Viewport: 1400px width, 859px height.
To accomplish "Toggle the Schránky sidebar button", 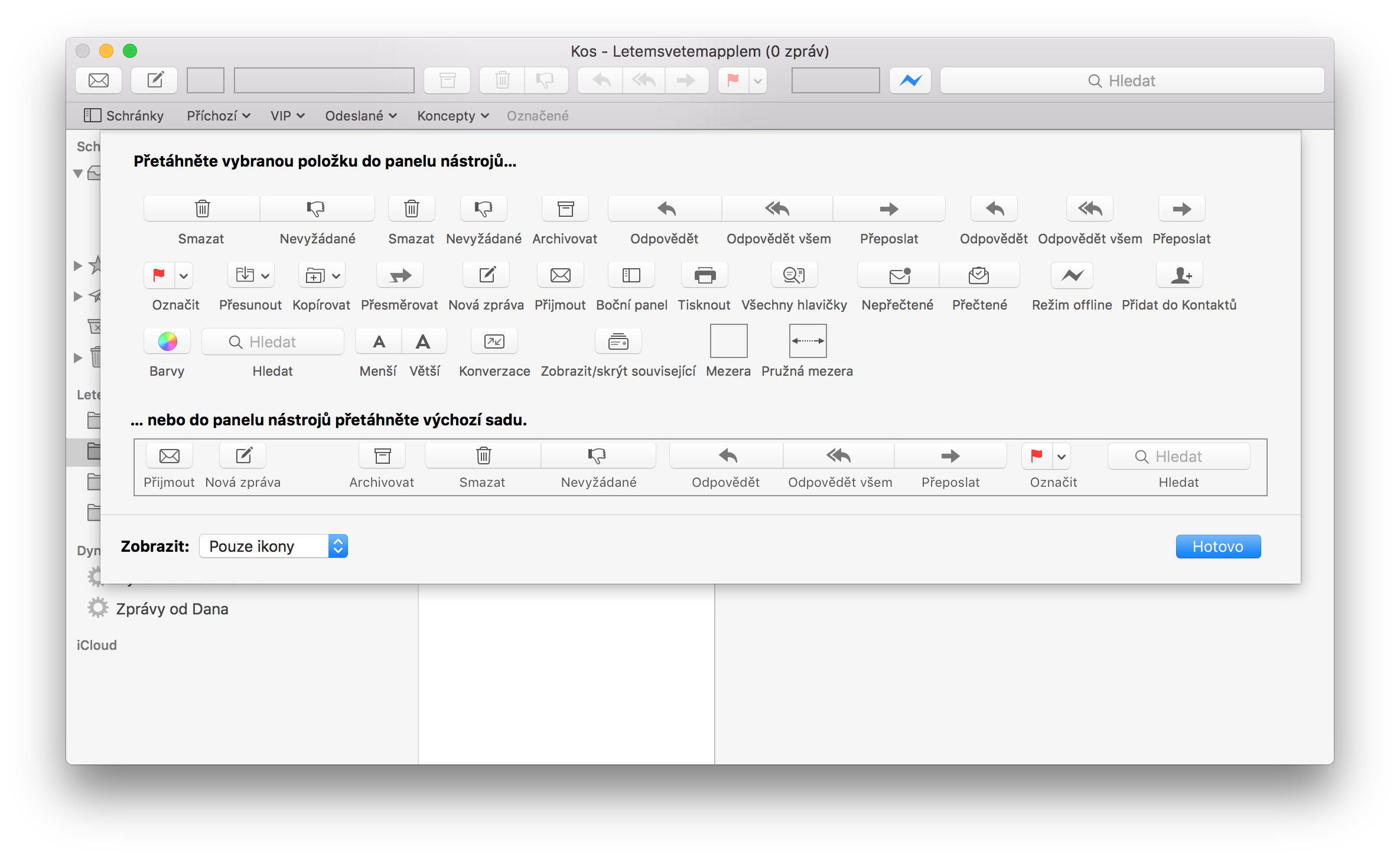I will point(124,116).
